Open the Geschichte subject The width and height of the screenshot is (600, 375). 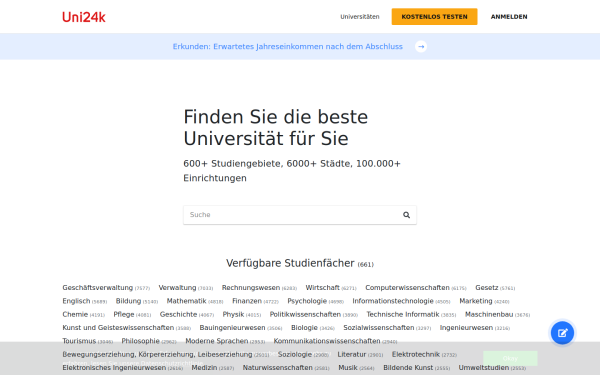pyautogui.click(x=178, y=315)
